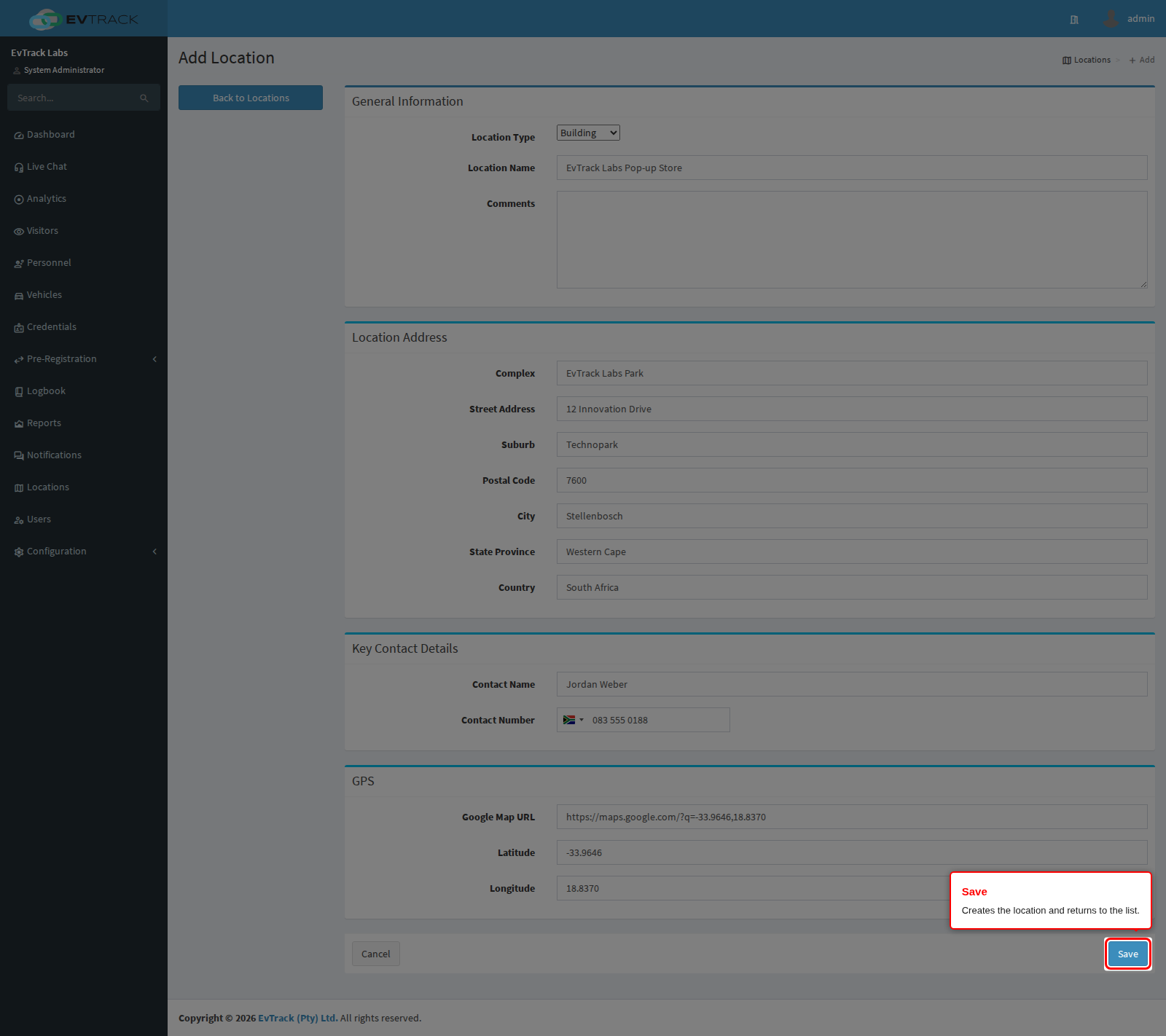Click the Dashboard gauge icon in the sidebar
This screenshot has width=1166, height=1036.
(19, 136)
